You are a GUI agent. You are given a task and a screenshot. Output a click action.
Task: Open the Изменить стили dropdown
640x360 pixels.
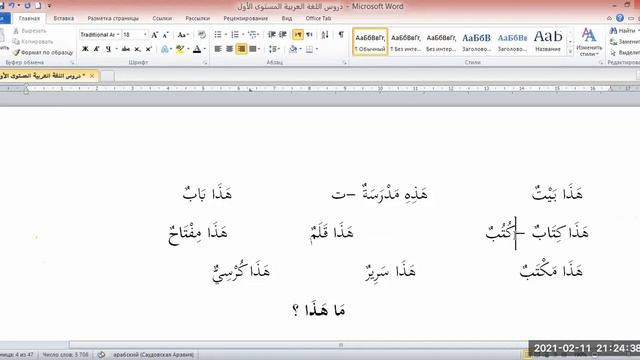tap(589, 42)
